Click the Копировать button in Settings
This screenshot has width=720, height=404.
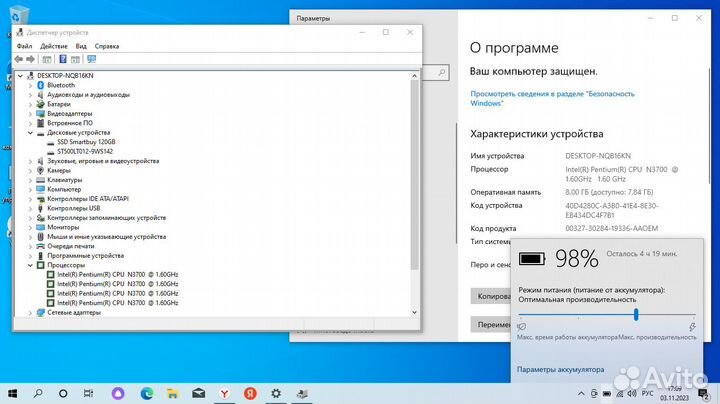(490, 296)
